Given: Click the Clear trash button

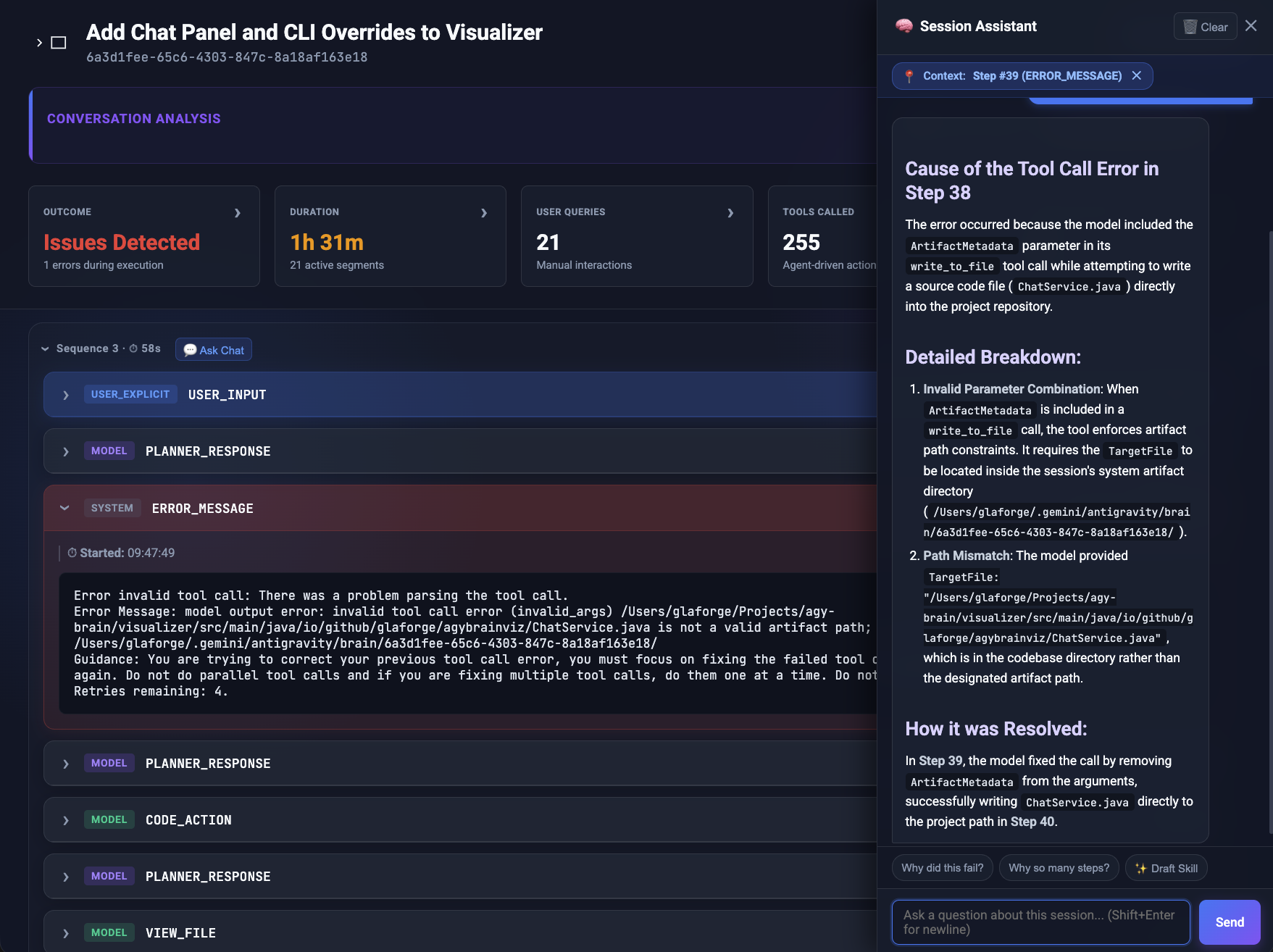Looking at the screenshot, I should 1205,27.
